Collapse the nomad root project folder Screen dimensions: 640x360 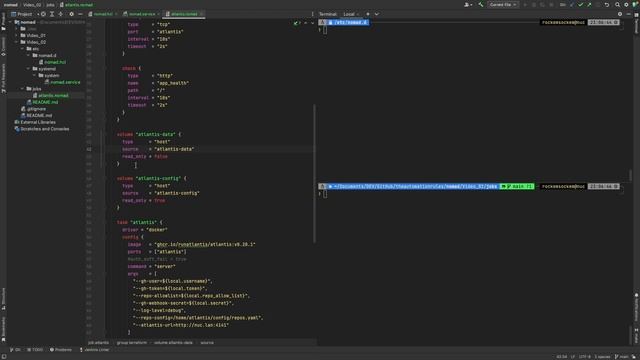click(11, 22)
